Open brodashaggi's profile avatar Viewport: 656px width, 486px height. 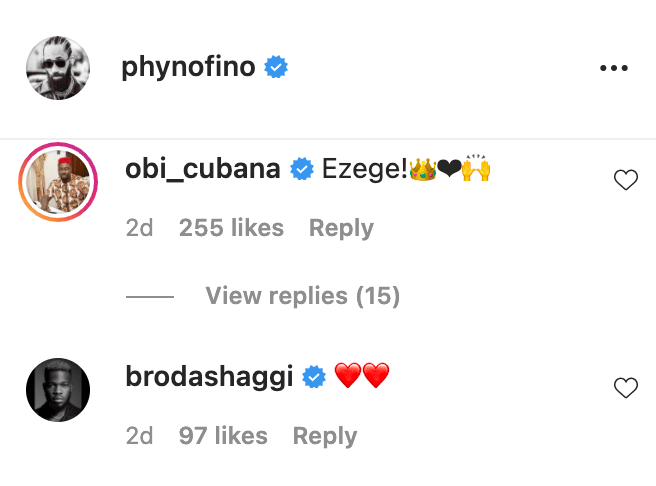coord(58,390)
